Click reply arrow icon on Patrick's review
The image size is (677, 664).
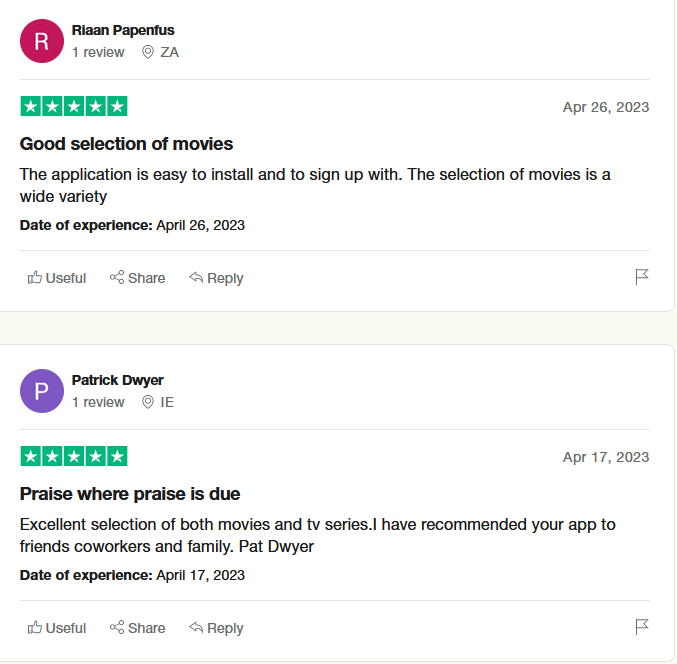click(x=196, y=627)
